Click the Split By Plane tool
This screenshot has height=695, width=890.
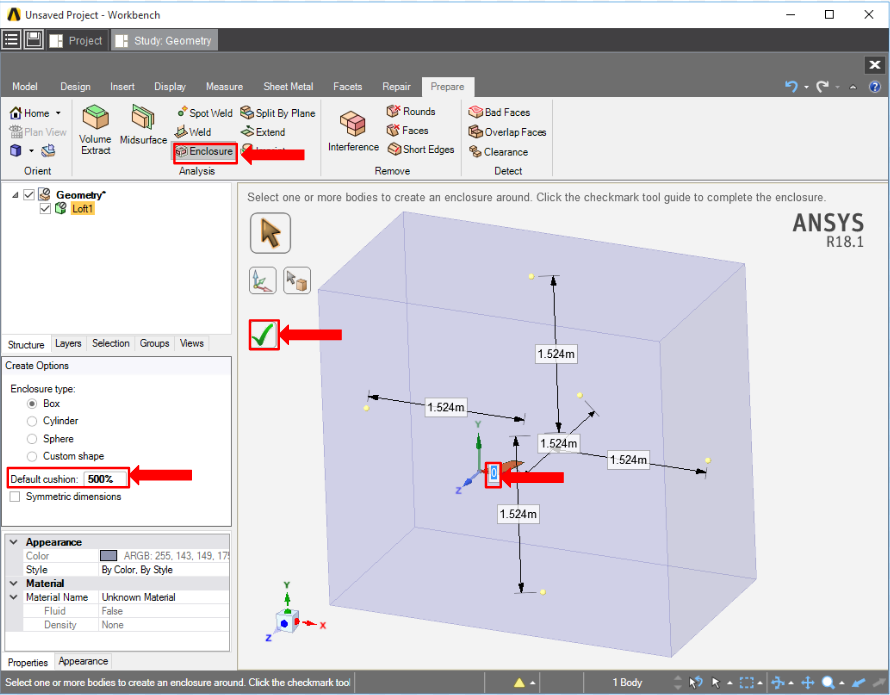click(x=278, y=112)
